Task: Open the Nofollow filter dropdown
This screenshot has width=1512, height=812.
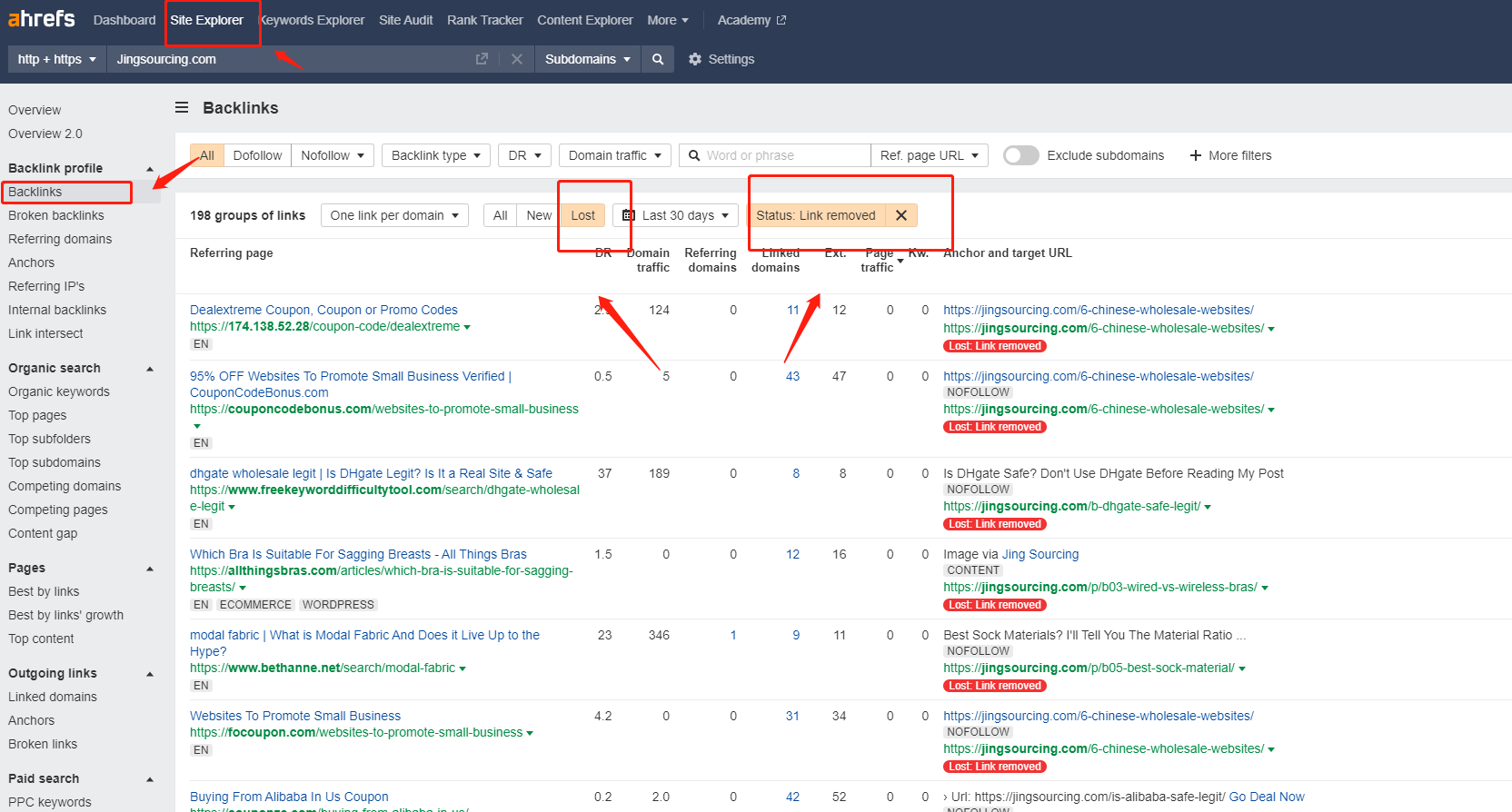Action: (333, 155)
